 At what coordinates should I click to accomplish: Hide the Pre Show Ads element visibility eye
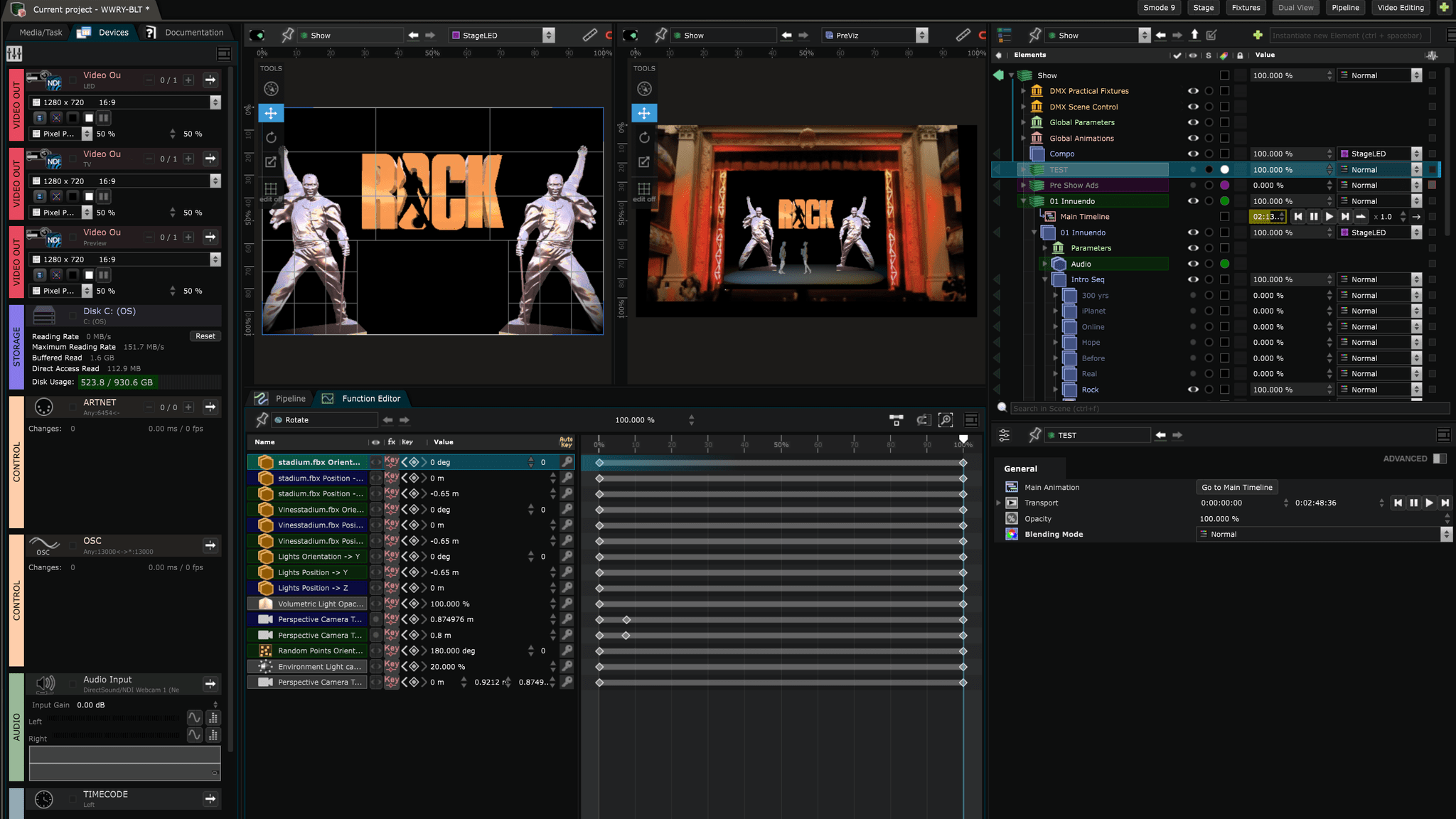[1194, 185]
